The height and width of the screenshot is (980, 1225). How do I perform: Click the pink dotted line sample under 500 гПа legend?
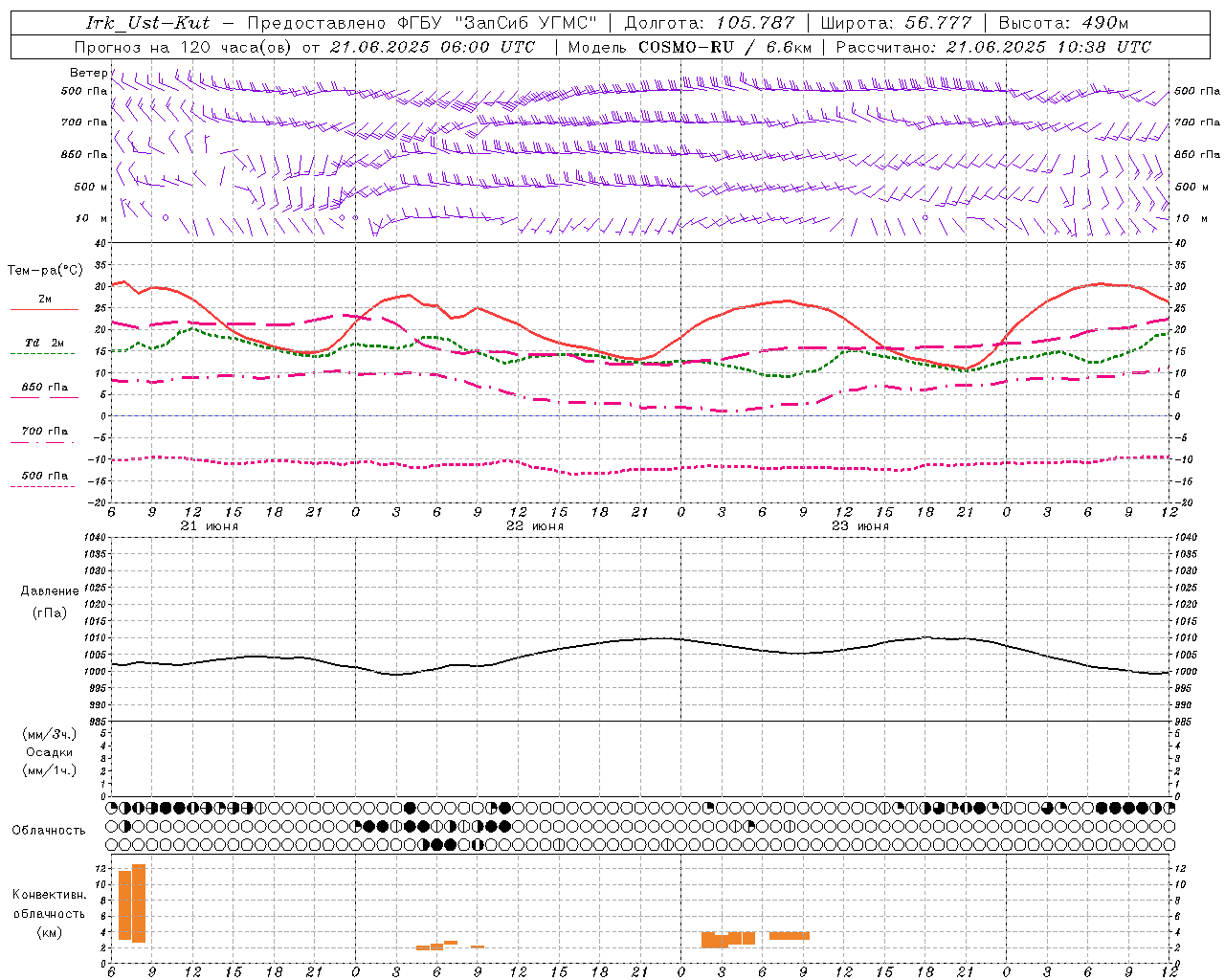point(42,486)
